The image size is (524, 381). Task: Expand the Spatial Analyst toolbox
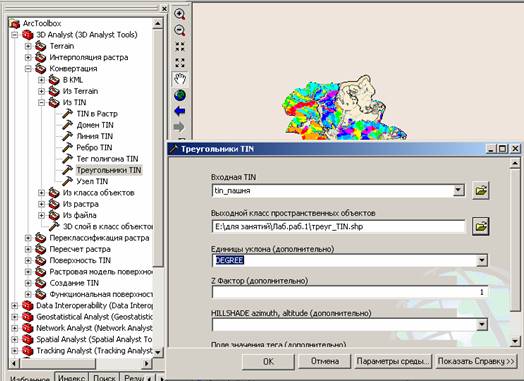(14, 339)
